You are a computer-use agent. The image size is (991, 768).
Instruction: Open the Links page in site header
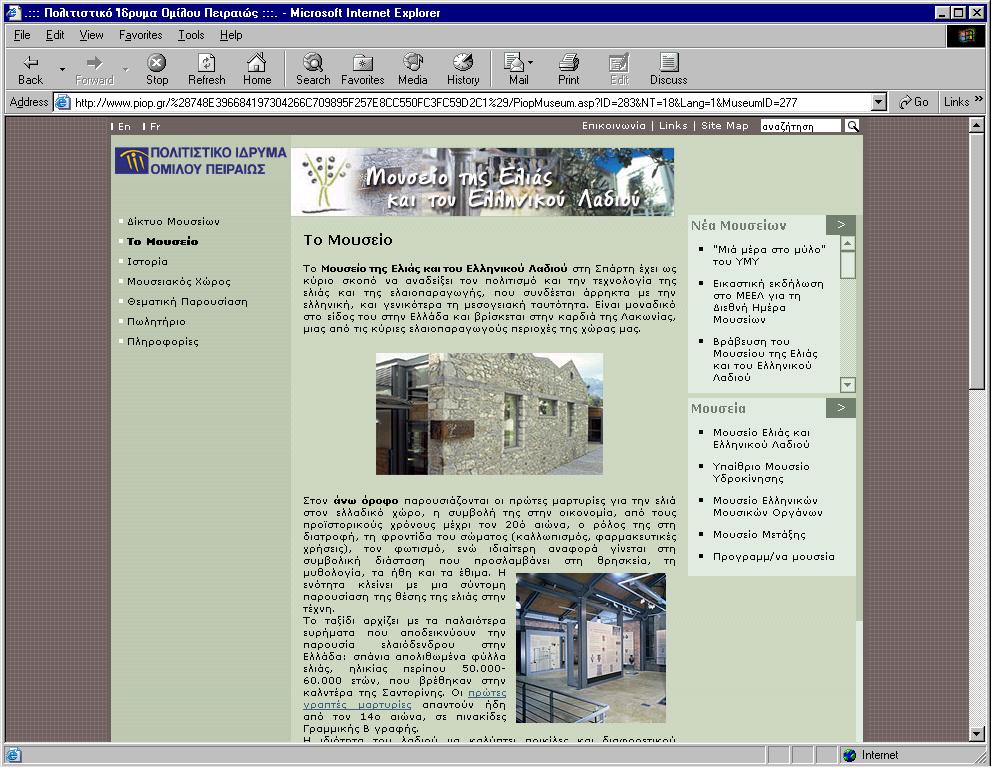[x=673, y=126]
